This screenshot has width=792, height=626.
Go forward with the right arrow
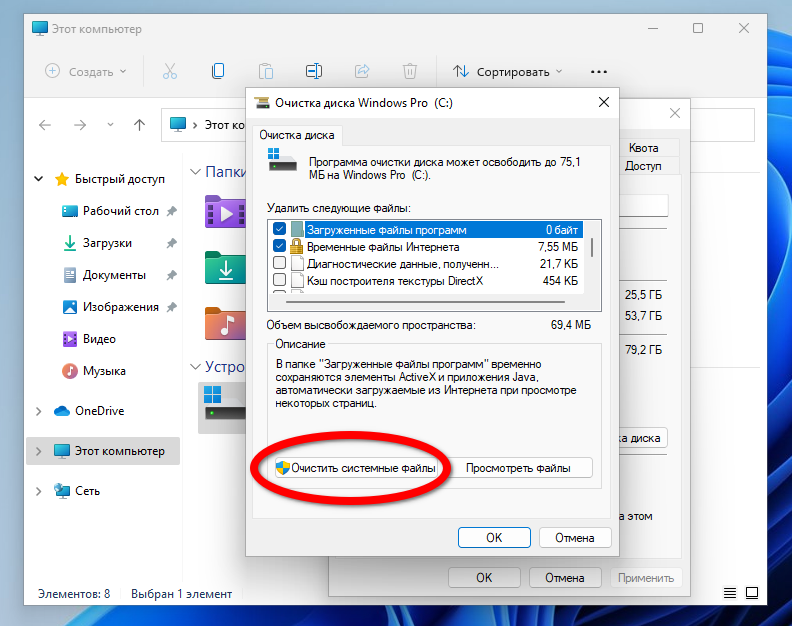80,125
